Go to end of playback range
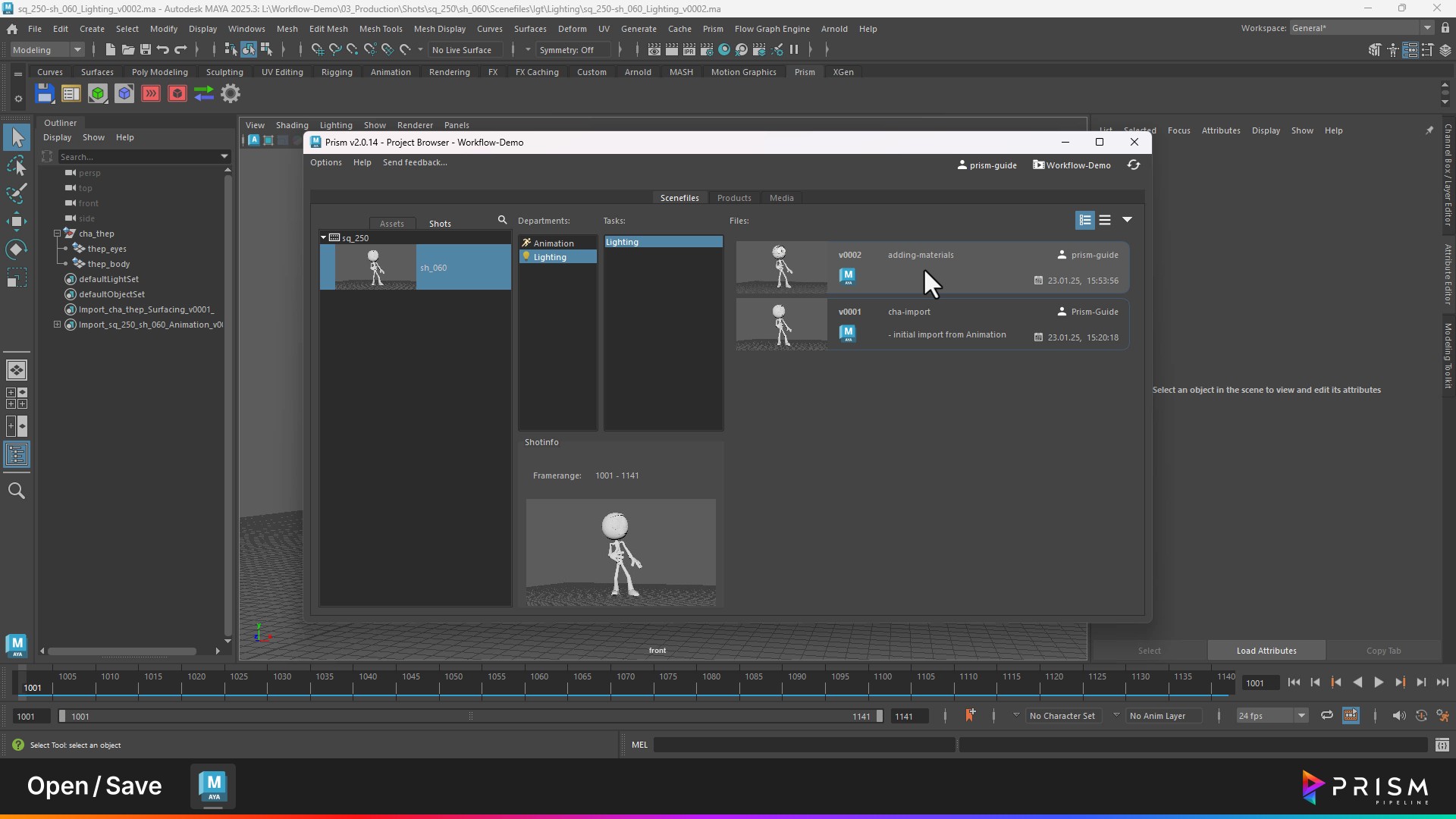This screenshot has height=819, width=1456. click(1442, 682)
